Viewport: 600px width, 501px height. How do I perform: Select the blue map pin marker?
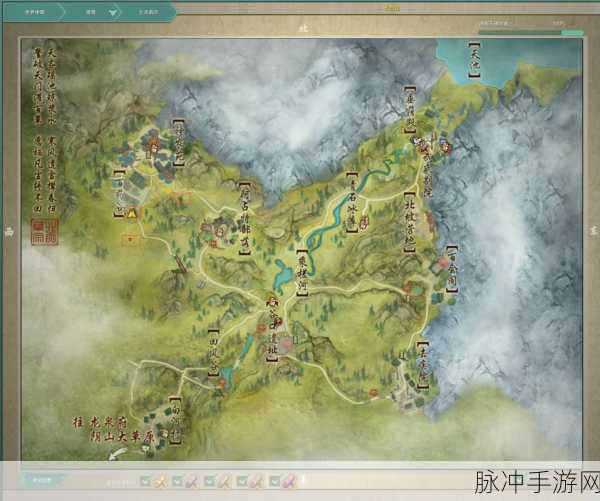coord(192,481)
